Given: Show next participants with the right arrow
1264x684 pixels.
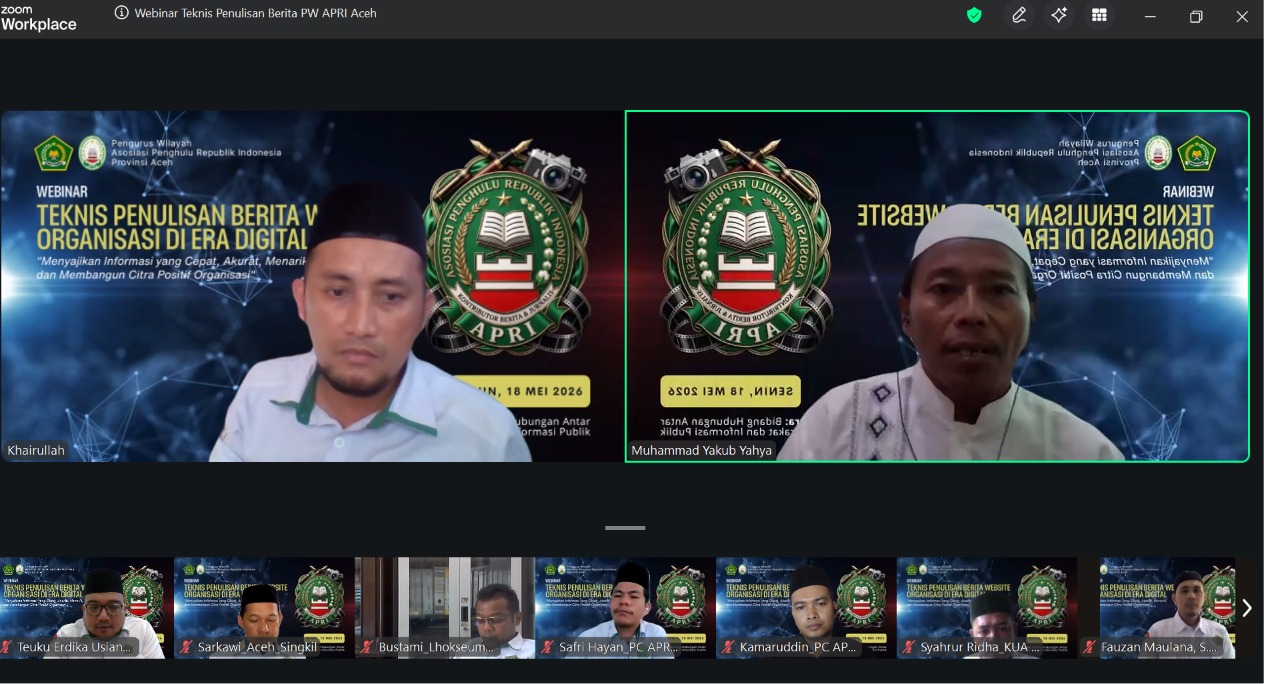Looking at the screenshot, I should 1246,608.
